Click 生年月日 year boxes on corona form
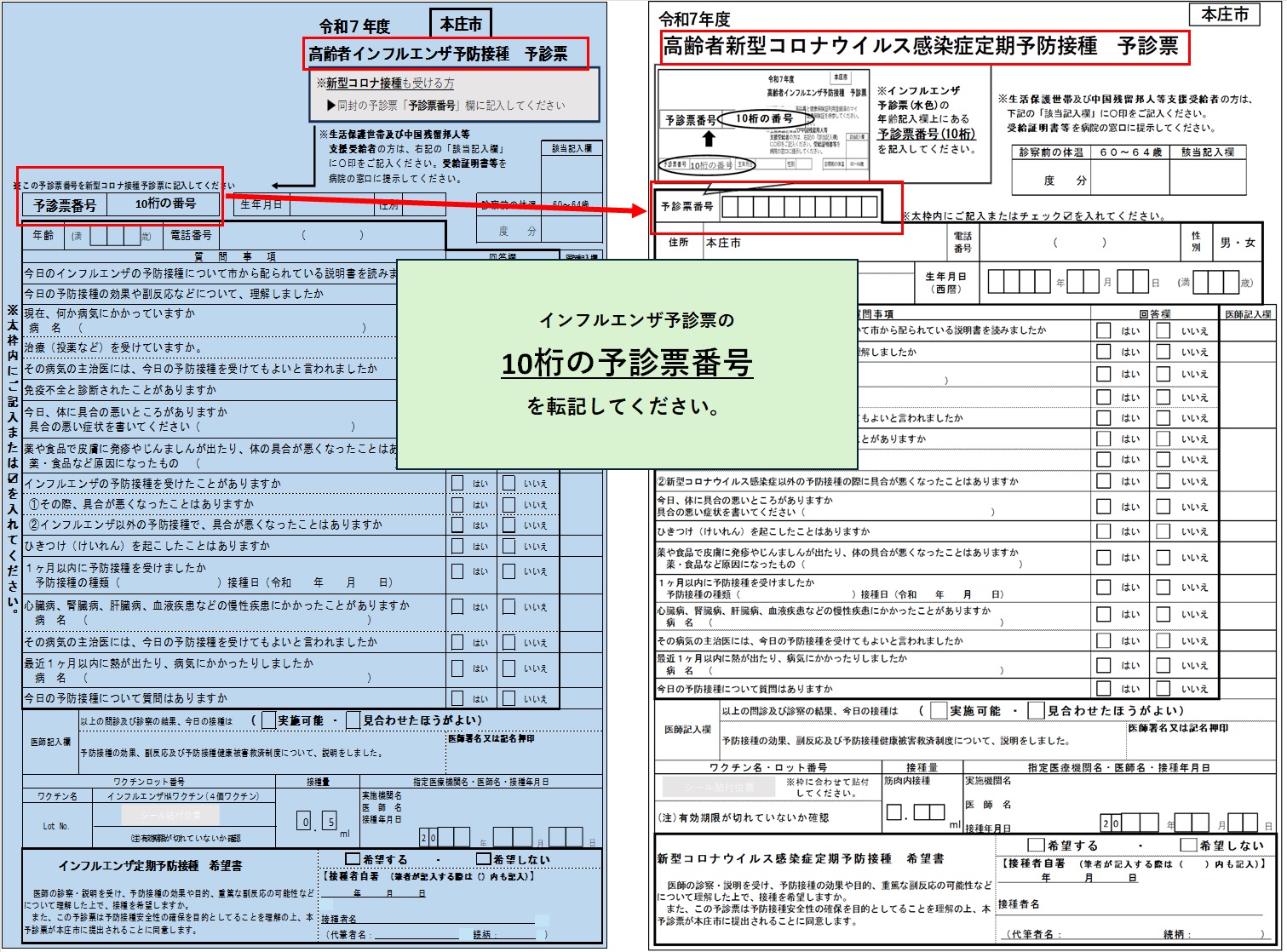The height and width of the screenshot is (952, 1287). coord(1019,282)
